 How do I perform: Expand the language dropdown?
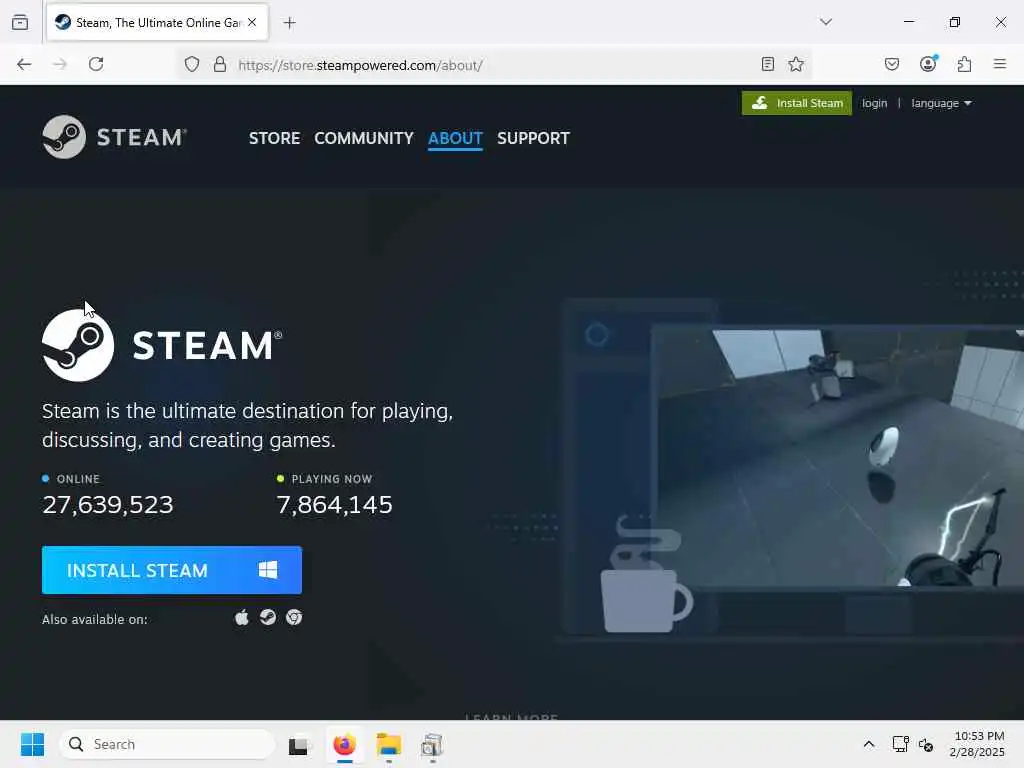(941, 103)
